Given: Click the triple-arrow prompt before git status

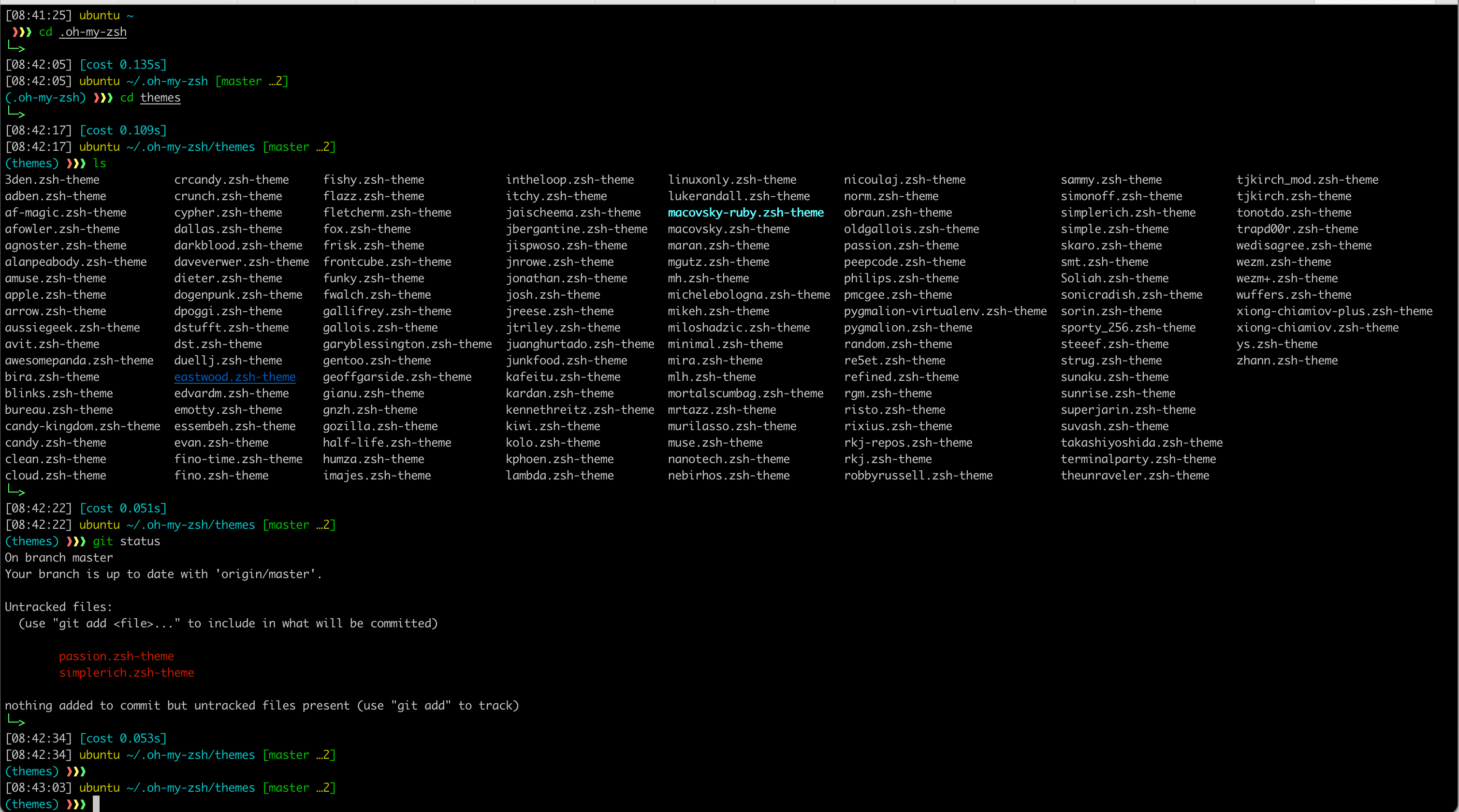Looking at the screenshot, I should coord(76,541).
